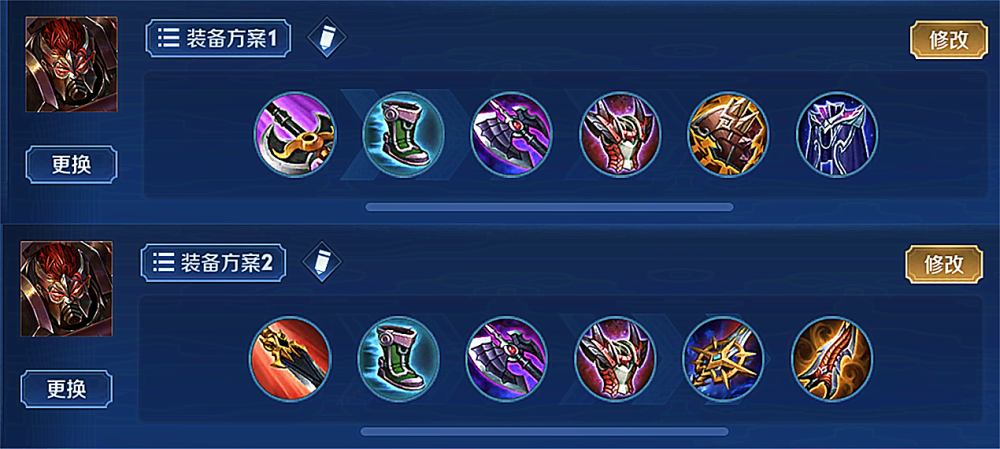Viewport: 1000px width, 449px height.
Task: Select the purple shadow axe in build 1
Action: [512, 135]
